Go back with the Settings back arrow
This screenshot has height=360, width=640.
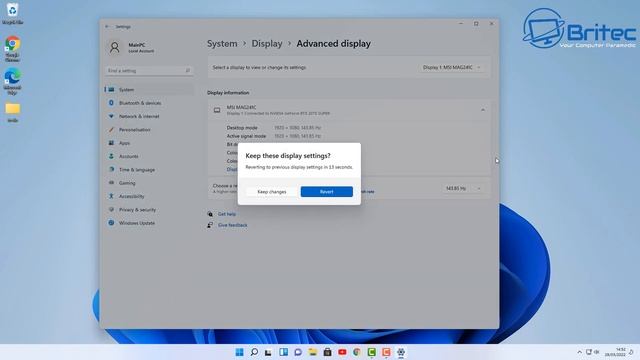tap(107, 27)
